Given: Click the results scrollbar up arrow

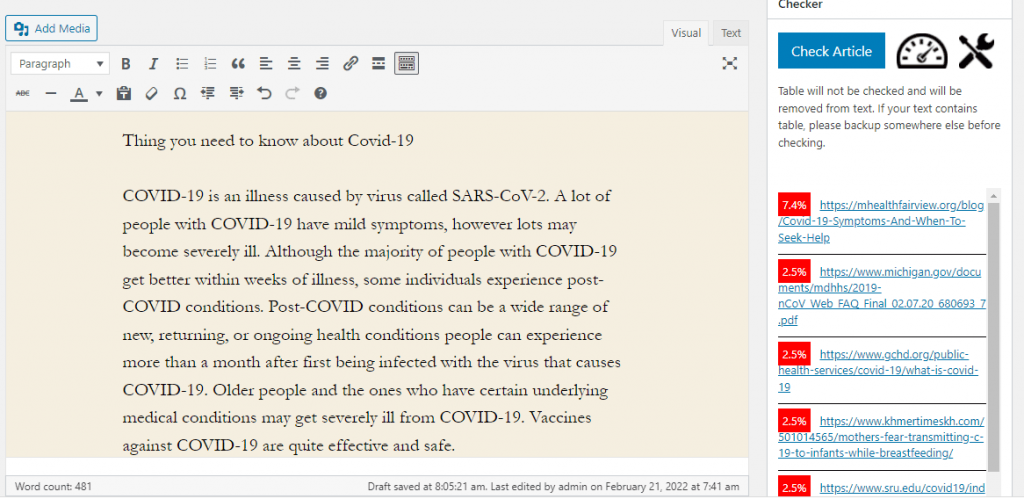Looking at the screenshot, I should pyautogui.click(x=994, y=195).
